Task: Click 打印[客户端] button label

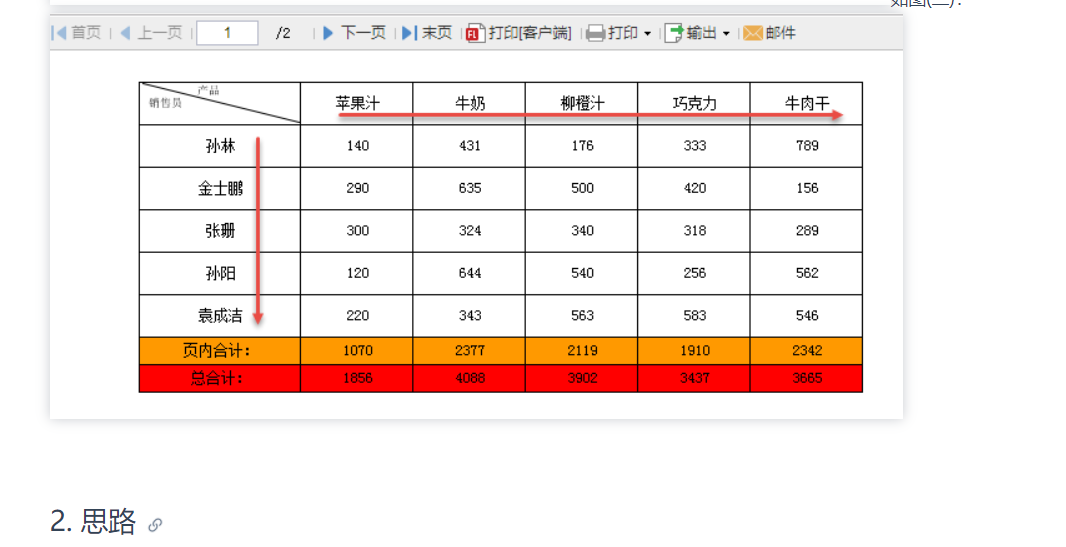Action: pos(530,33)
